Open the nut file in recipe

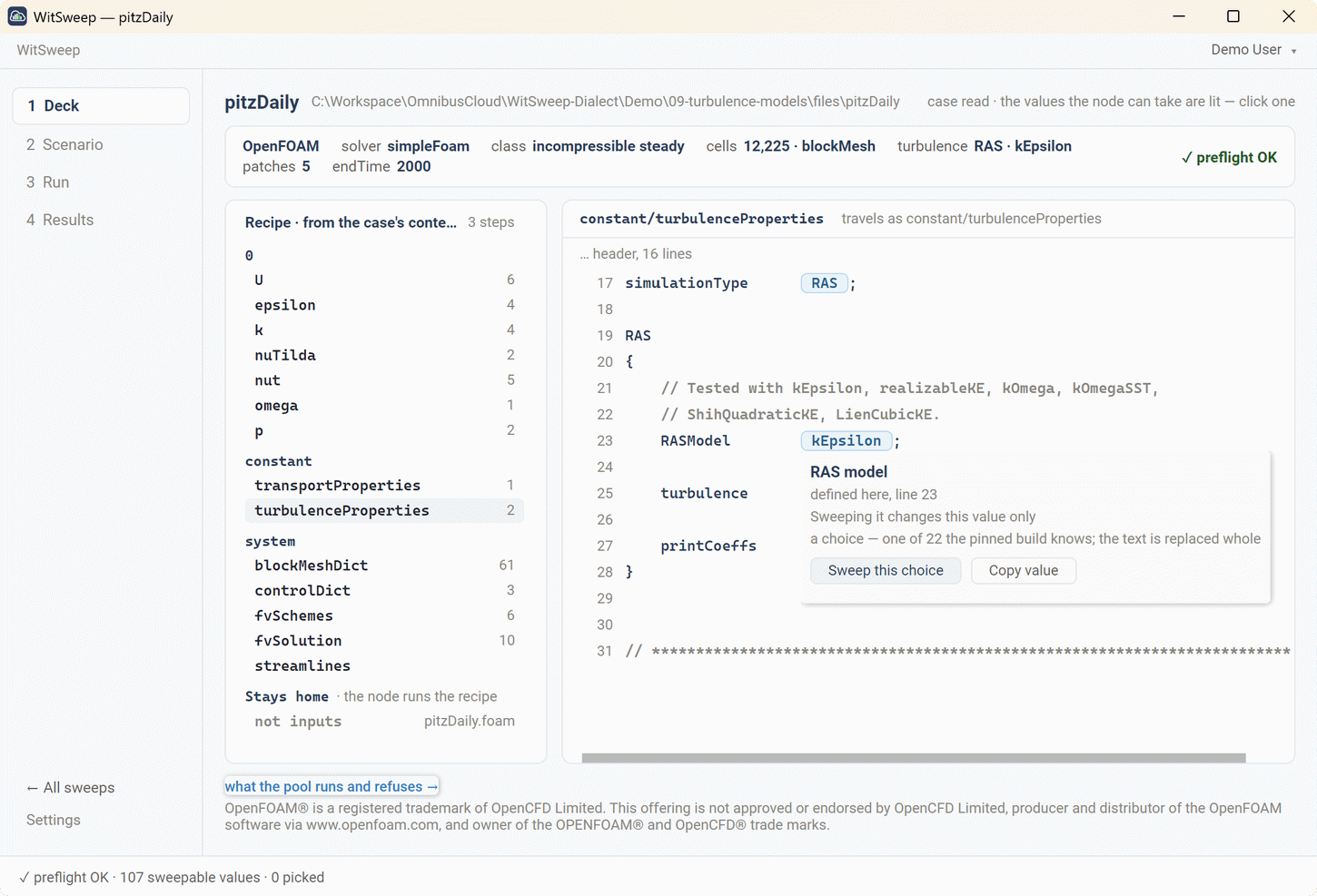384,380
